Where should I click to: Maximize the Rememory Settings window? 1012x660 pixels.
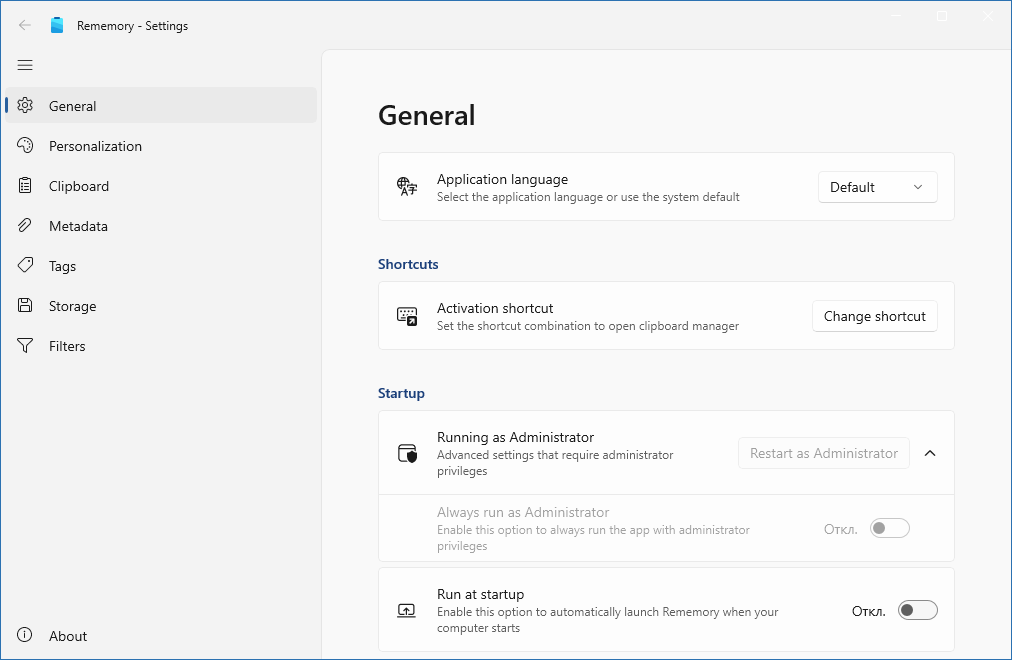tap(942, 16)
